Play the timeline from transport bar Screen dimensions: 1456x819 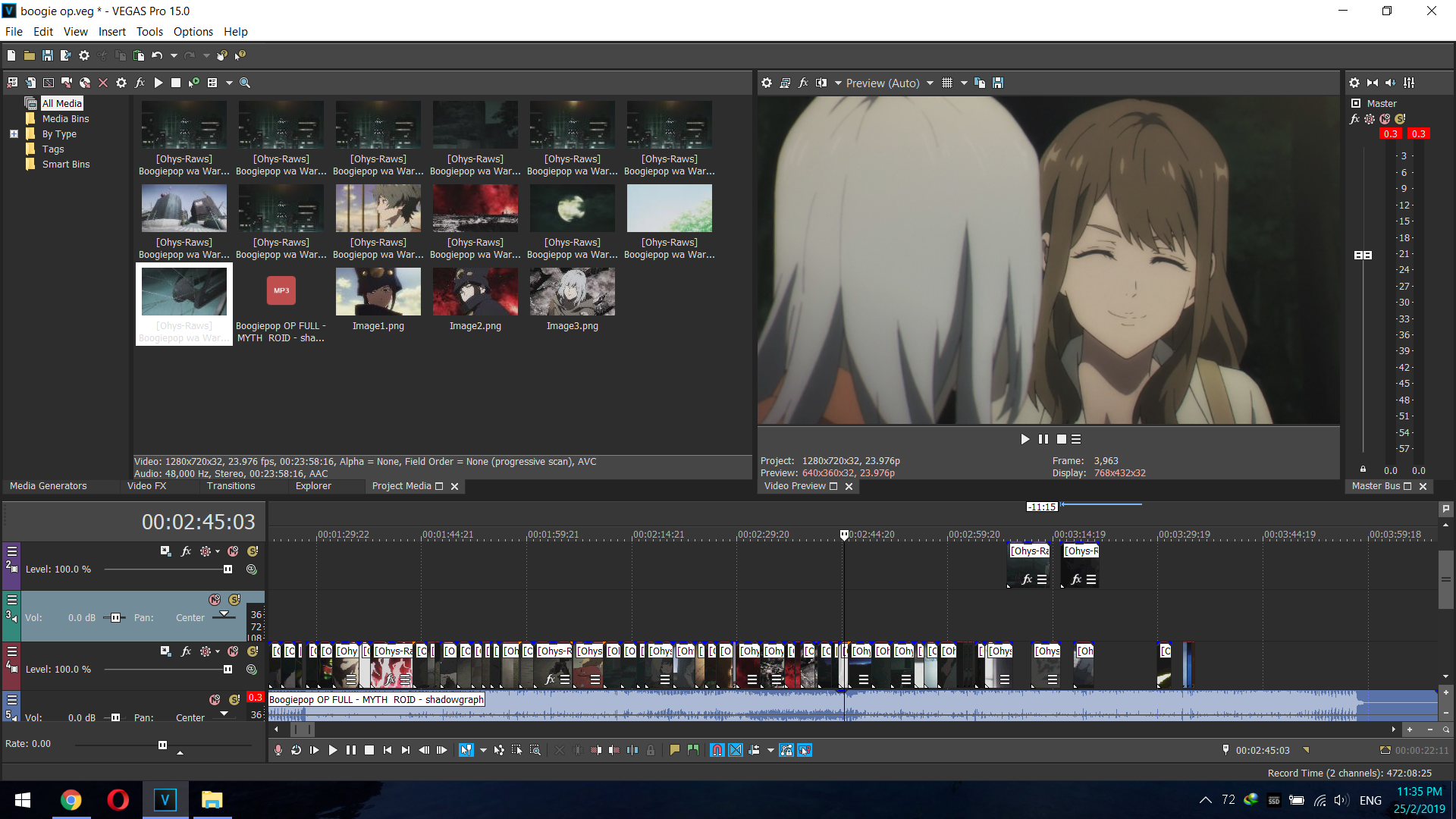pyautogui.click(x=333, y=750)
